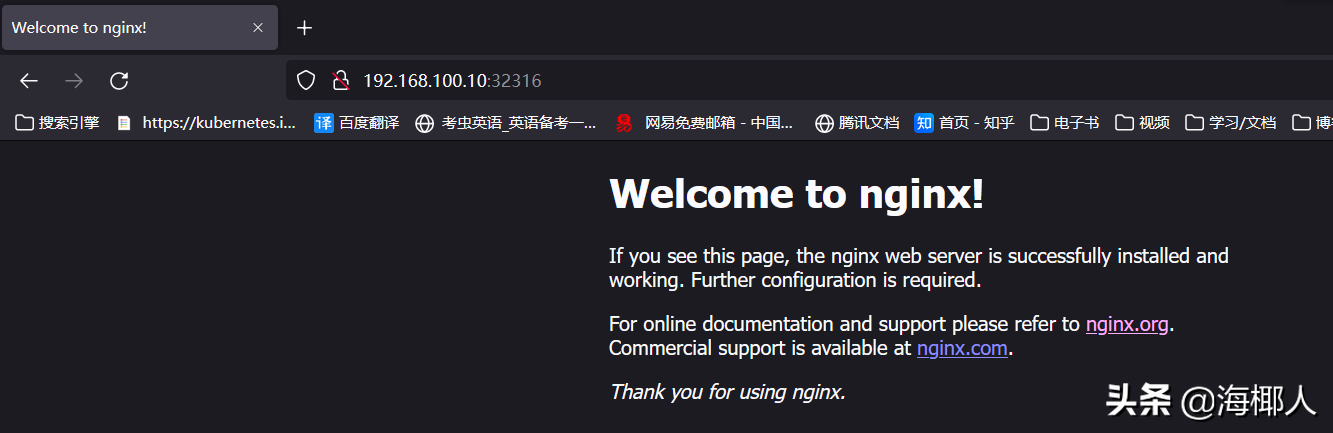Open the 考虫英语 bookmark

point(506,123)
